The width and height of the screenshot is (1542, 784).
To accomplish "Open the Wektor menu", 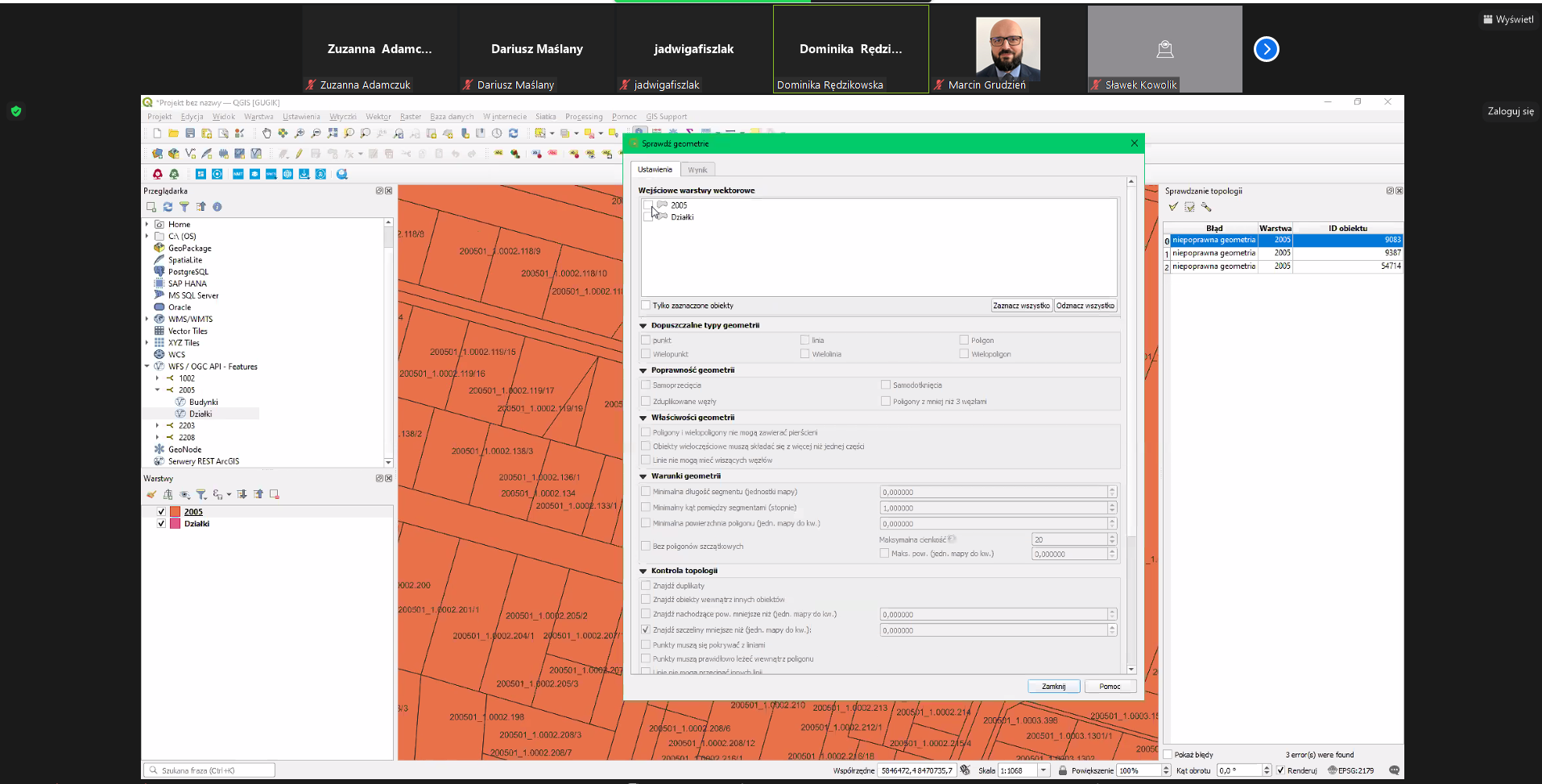I will point(378,117).
